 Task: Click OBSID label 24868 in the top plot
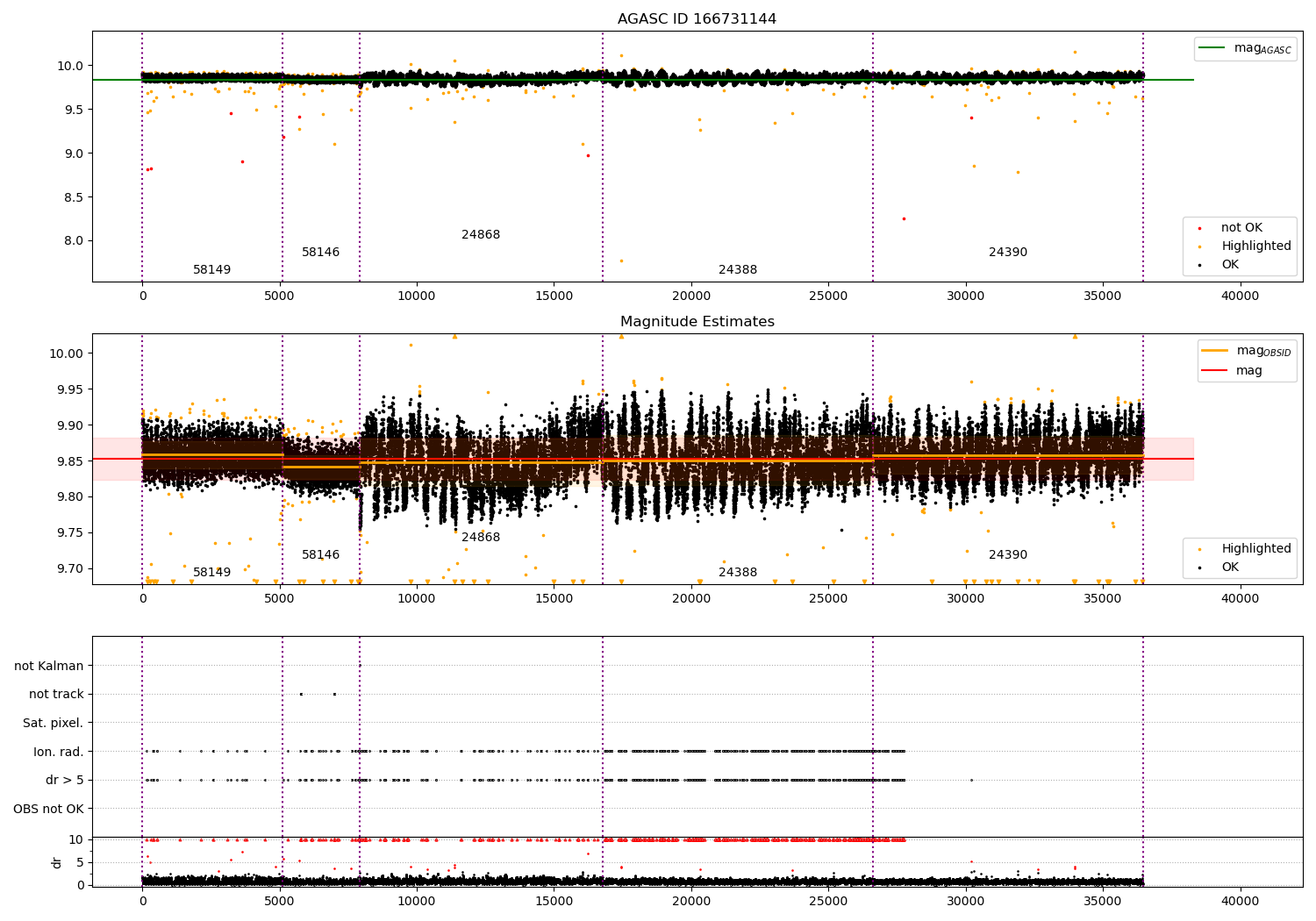(481, 235)
